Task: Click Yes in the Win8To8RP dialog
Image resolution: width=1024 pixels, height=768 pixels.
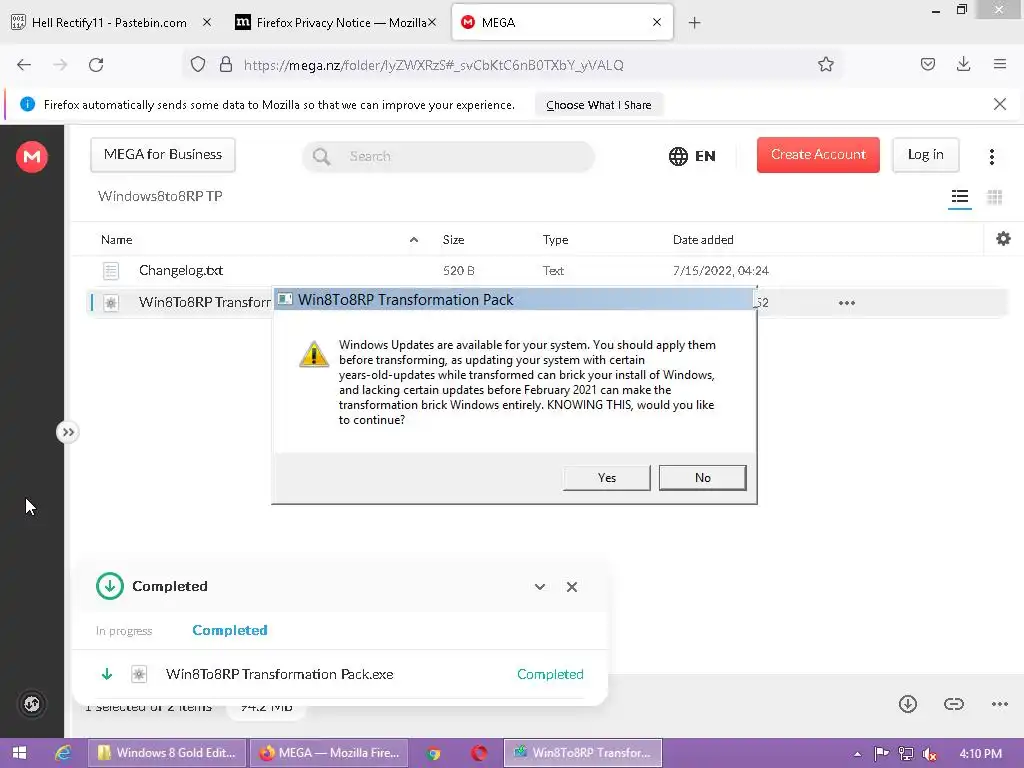Action: tap(606, 477)
